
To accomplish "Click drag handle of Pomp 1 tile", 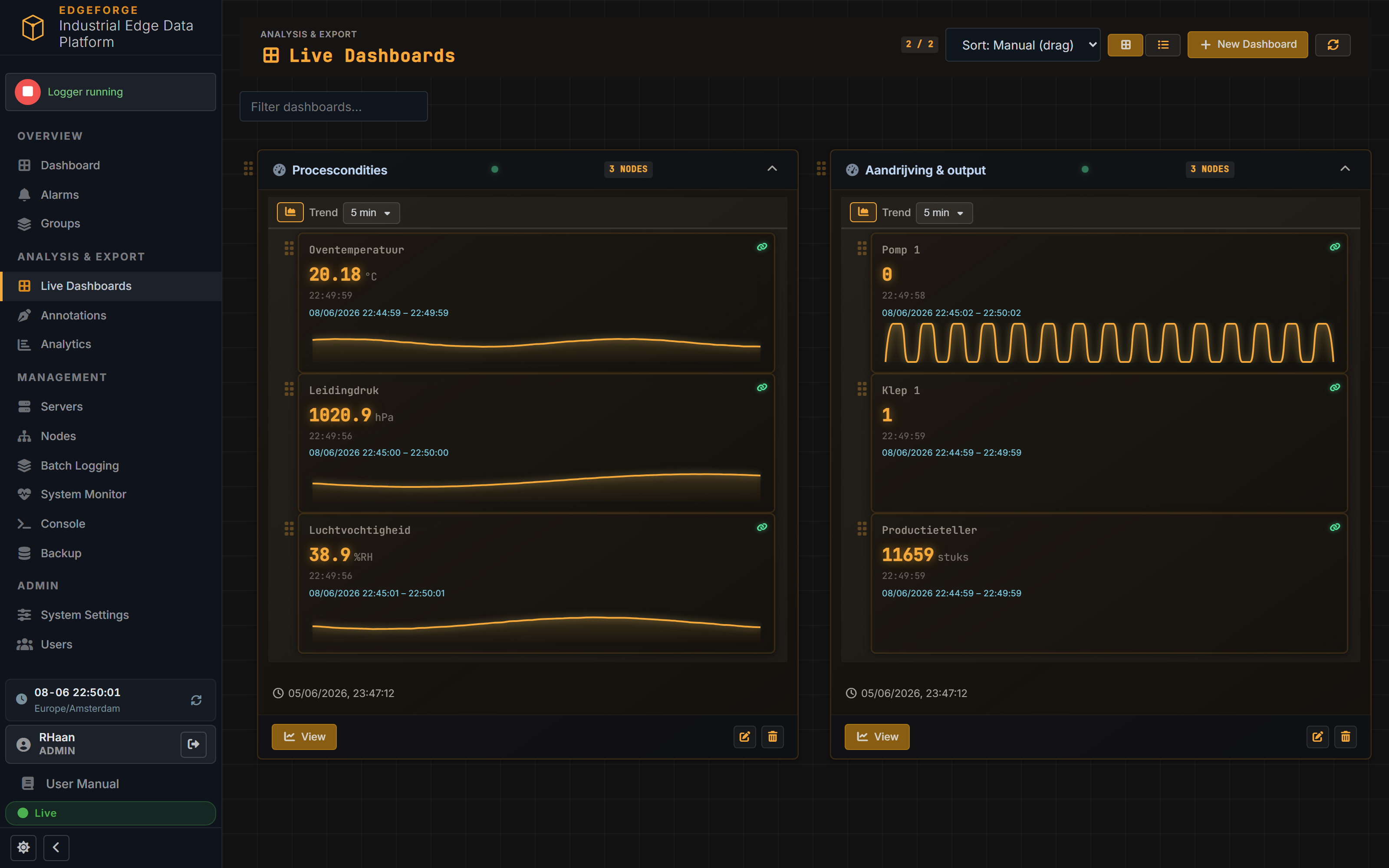I will (862, 248).
